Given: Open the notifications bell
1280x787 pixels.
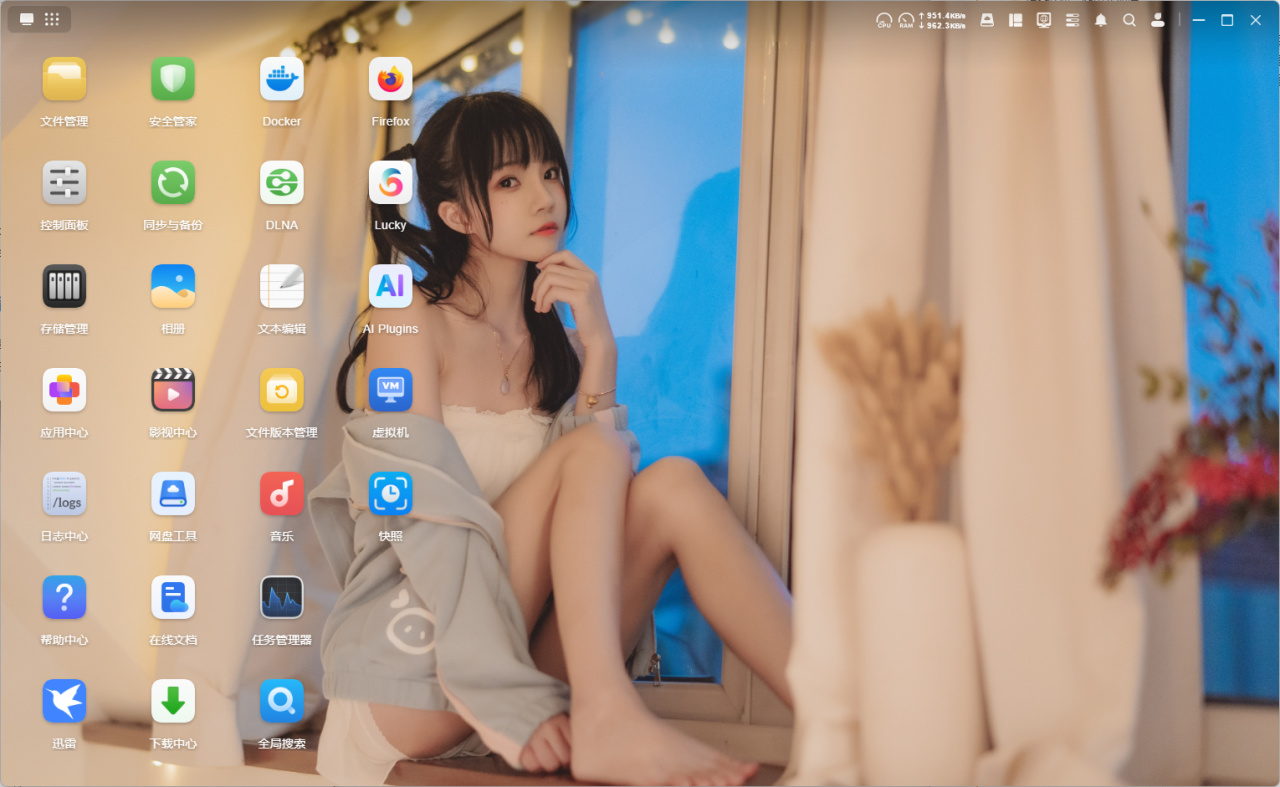Looking at the screenshot, I should [x=1101, y=20].
